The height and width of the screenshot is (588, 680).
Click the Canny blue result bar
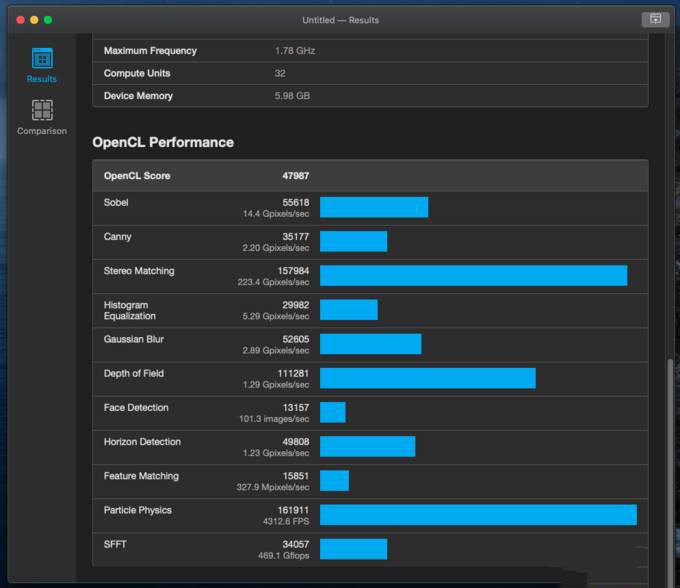(x=353, y=242)
